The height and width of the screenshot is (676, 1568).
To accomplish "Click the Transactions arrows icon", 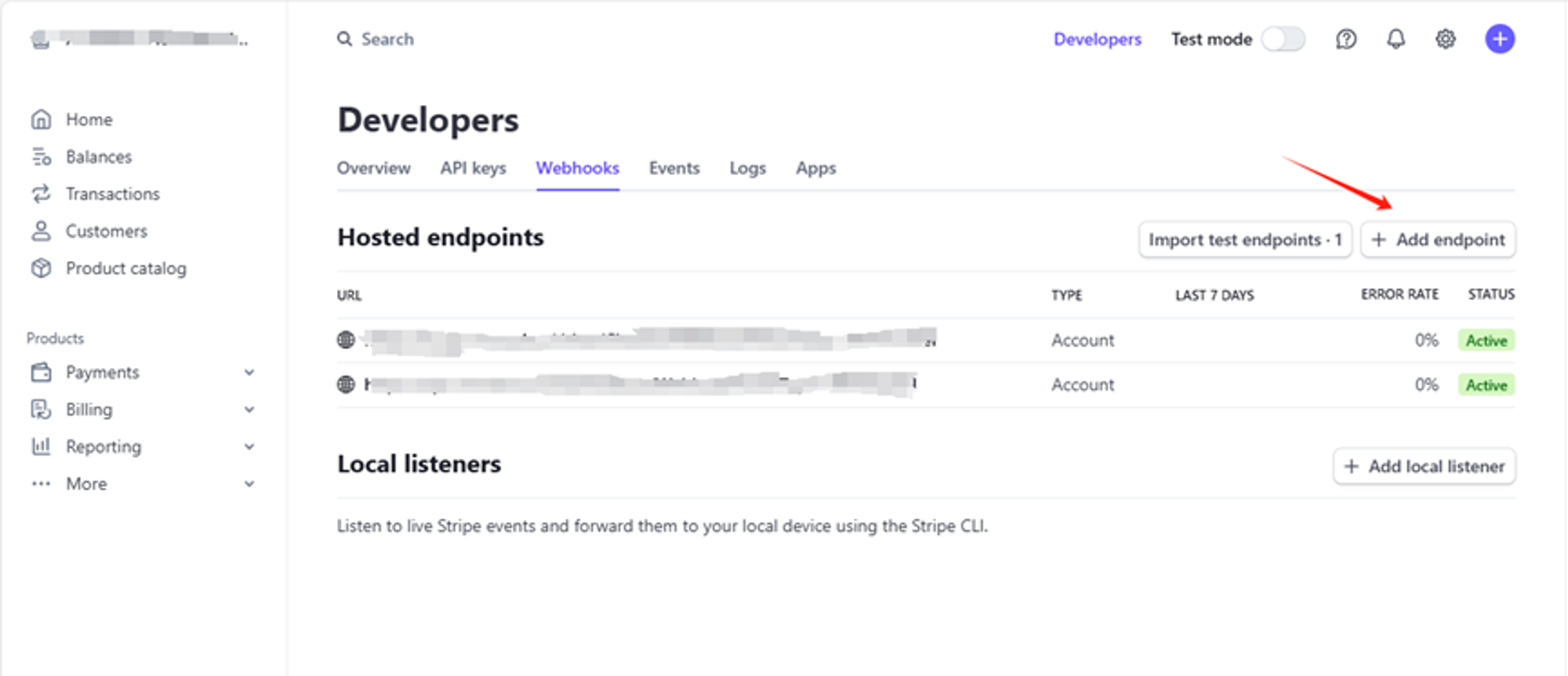I will point(42,194).
